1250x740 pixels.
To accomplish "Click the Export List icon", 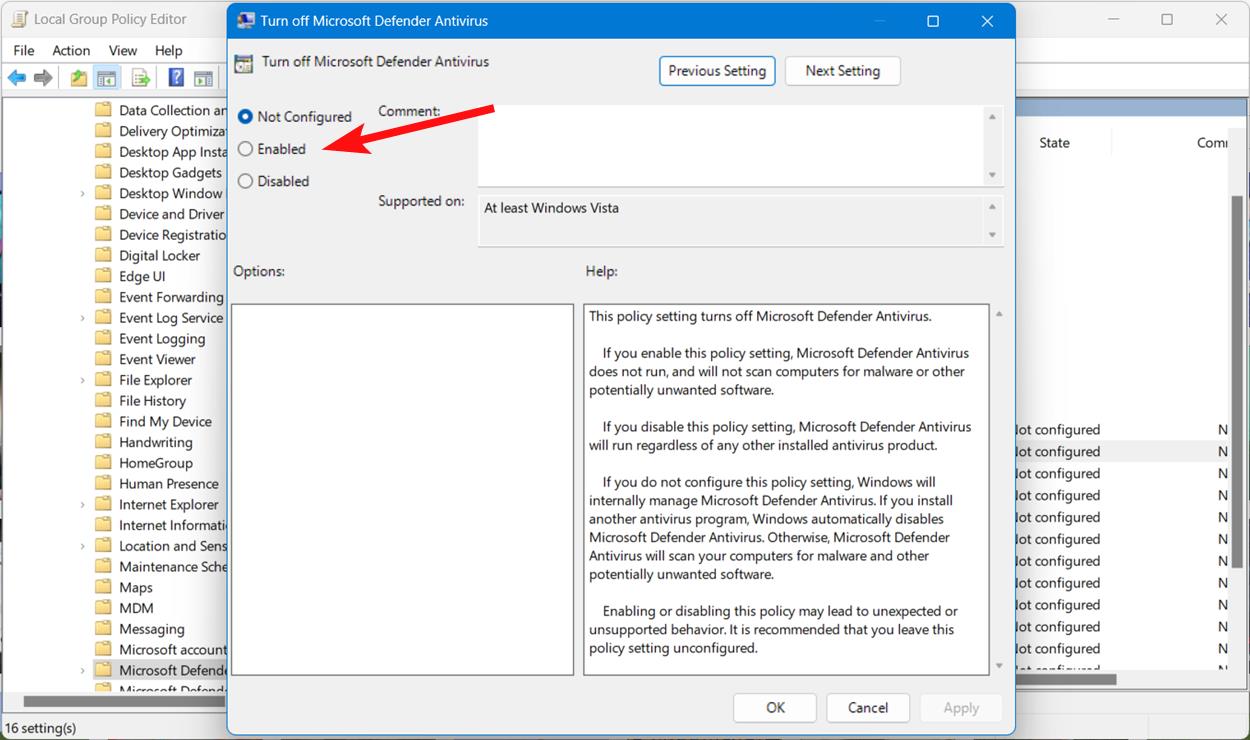I will [140, 77].
